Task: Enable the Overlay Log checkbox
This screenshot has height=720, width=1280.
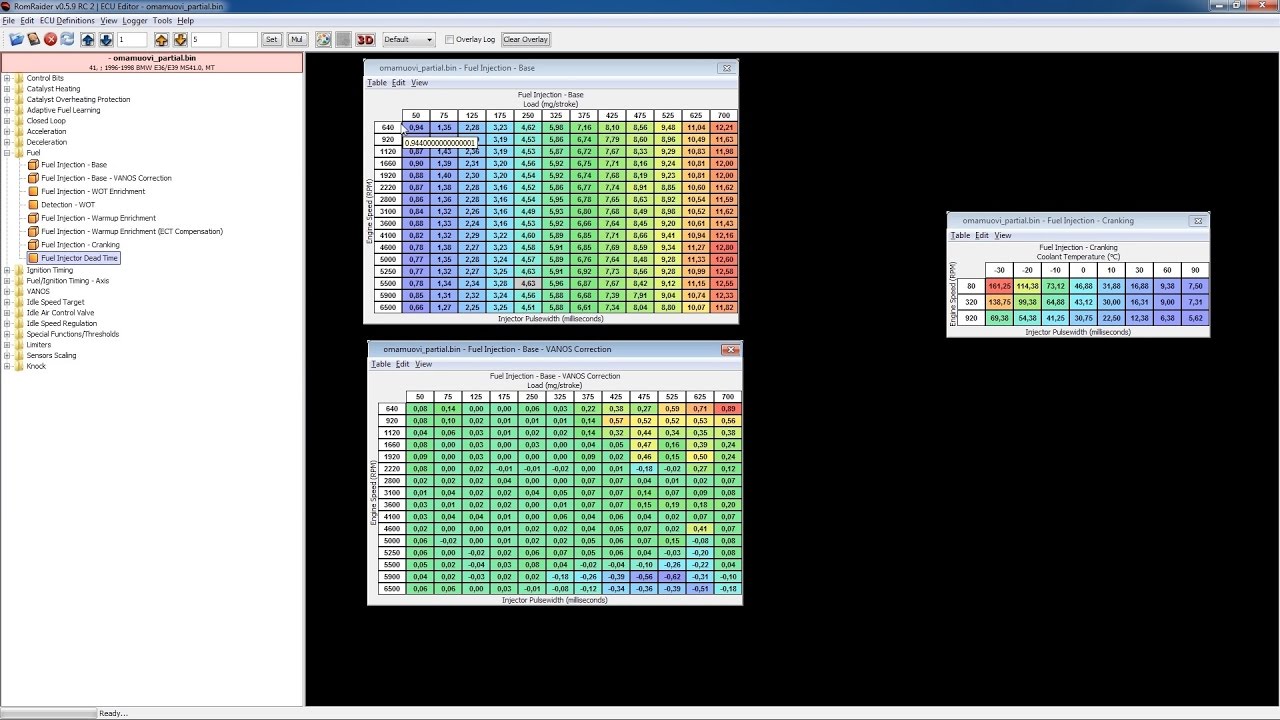Action: 449,39
